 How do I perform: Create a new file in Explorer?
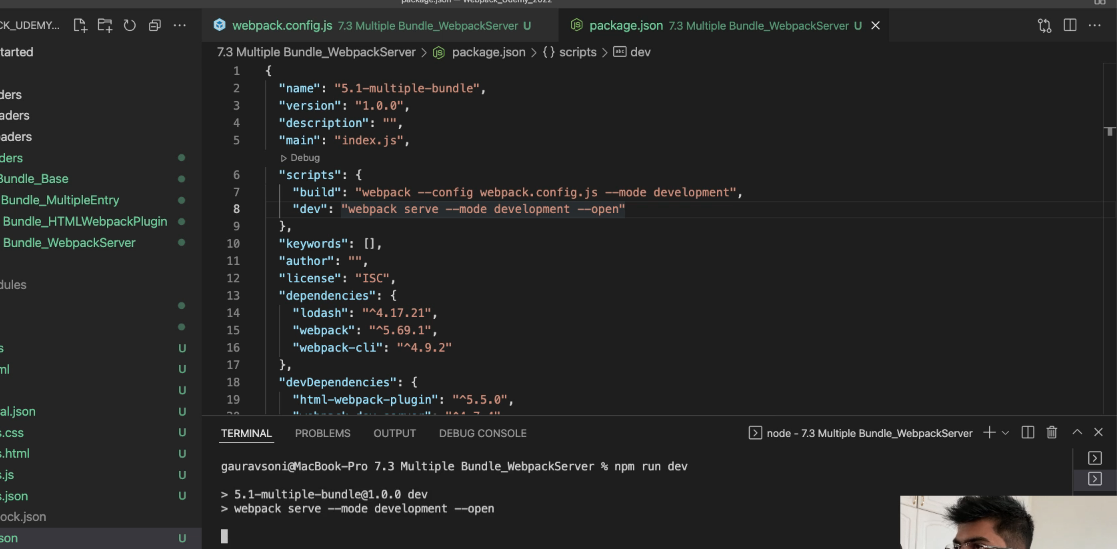(x=80, y=26)
